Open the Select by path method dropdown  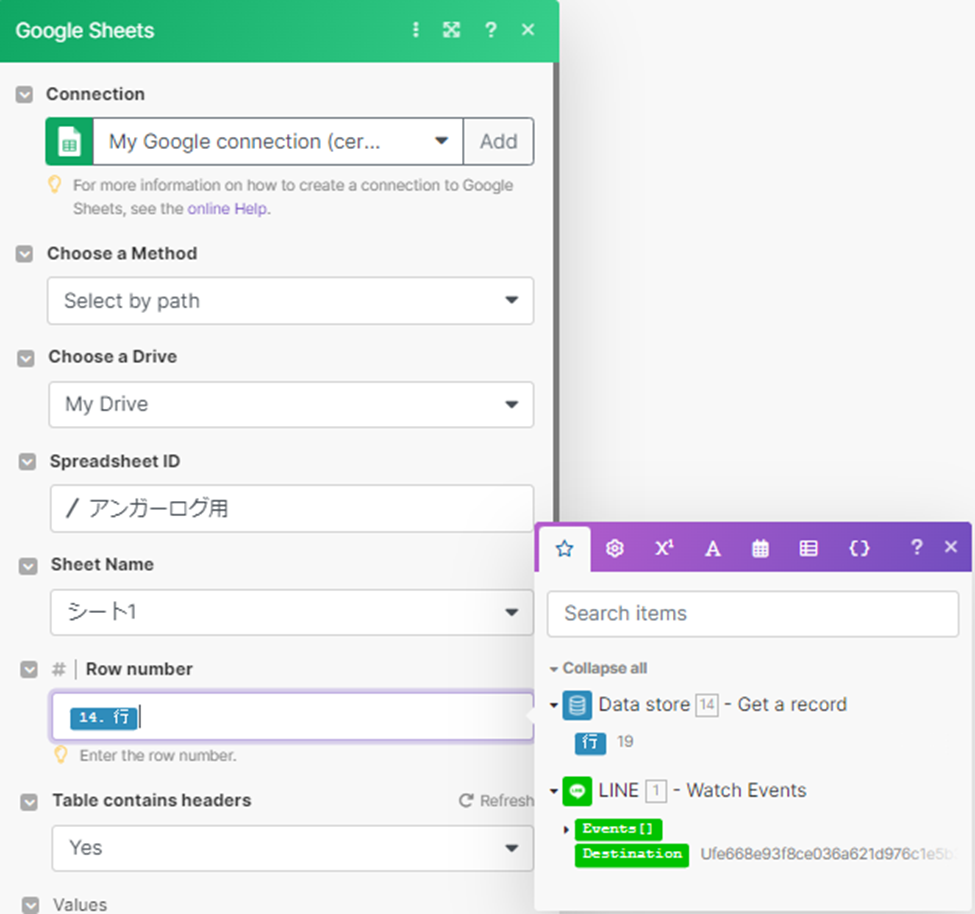[x=290, y=301]
